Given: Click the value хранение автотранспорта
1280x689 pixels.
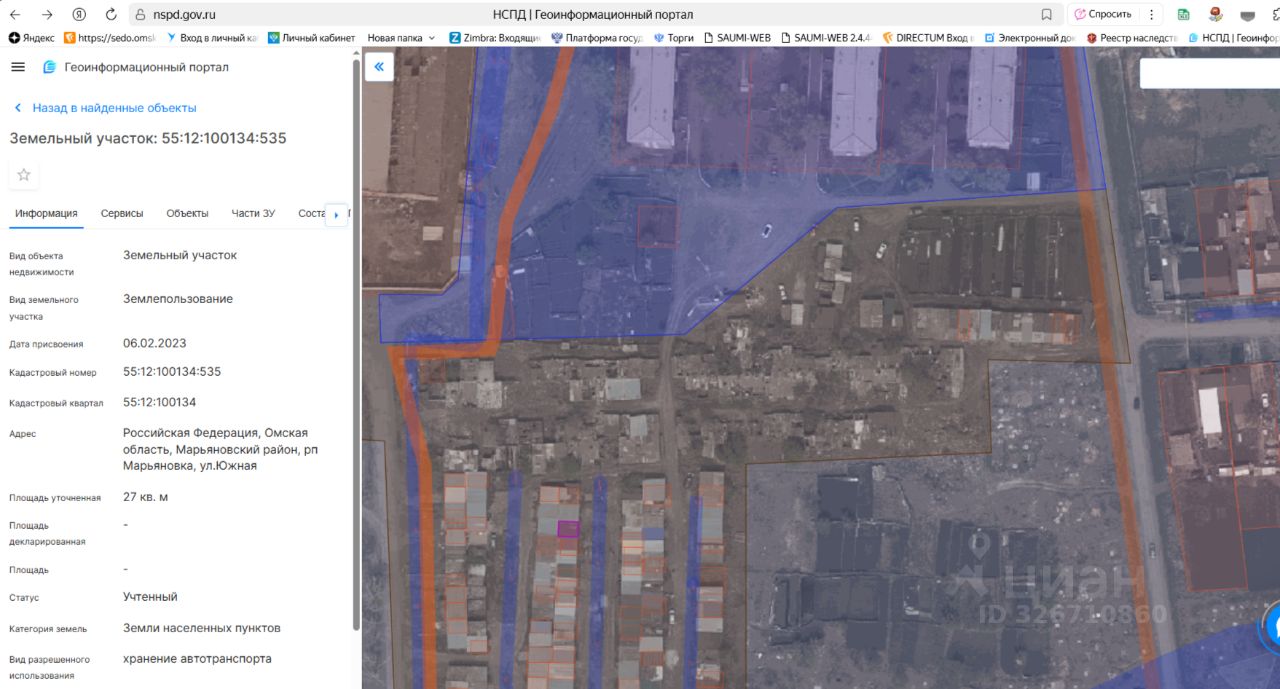Looking at the screenshot, I should 197,659.
